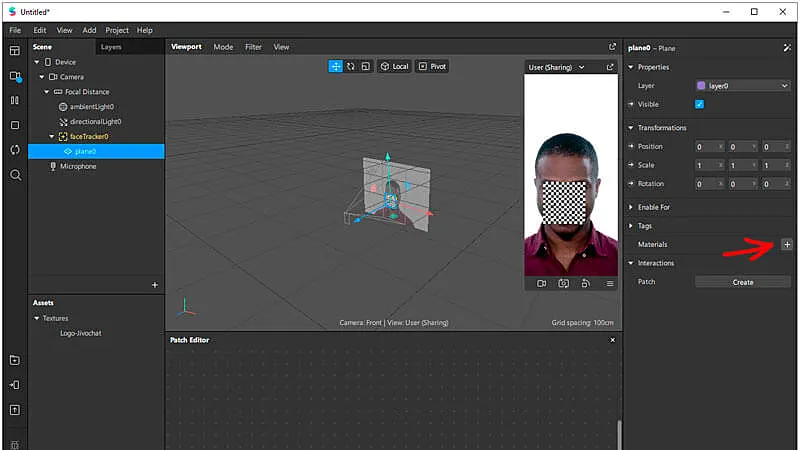Toggle the Pivot button in viewport
Screen dimensions: 800x450
point(432,66)
